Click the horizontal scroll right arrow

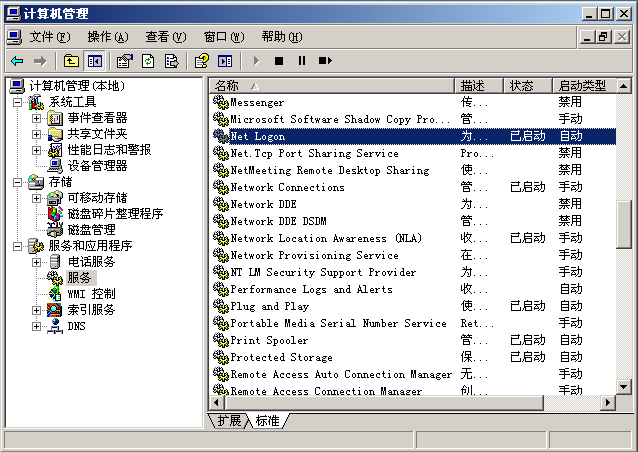608,402
